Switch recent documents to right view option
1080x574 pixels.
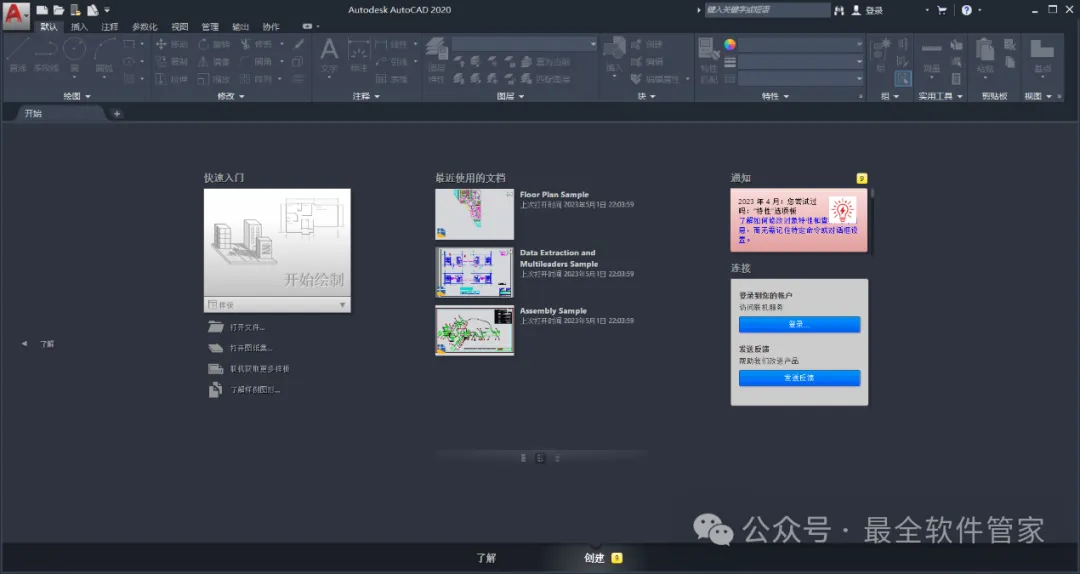tap(557, 458)
